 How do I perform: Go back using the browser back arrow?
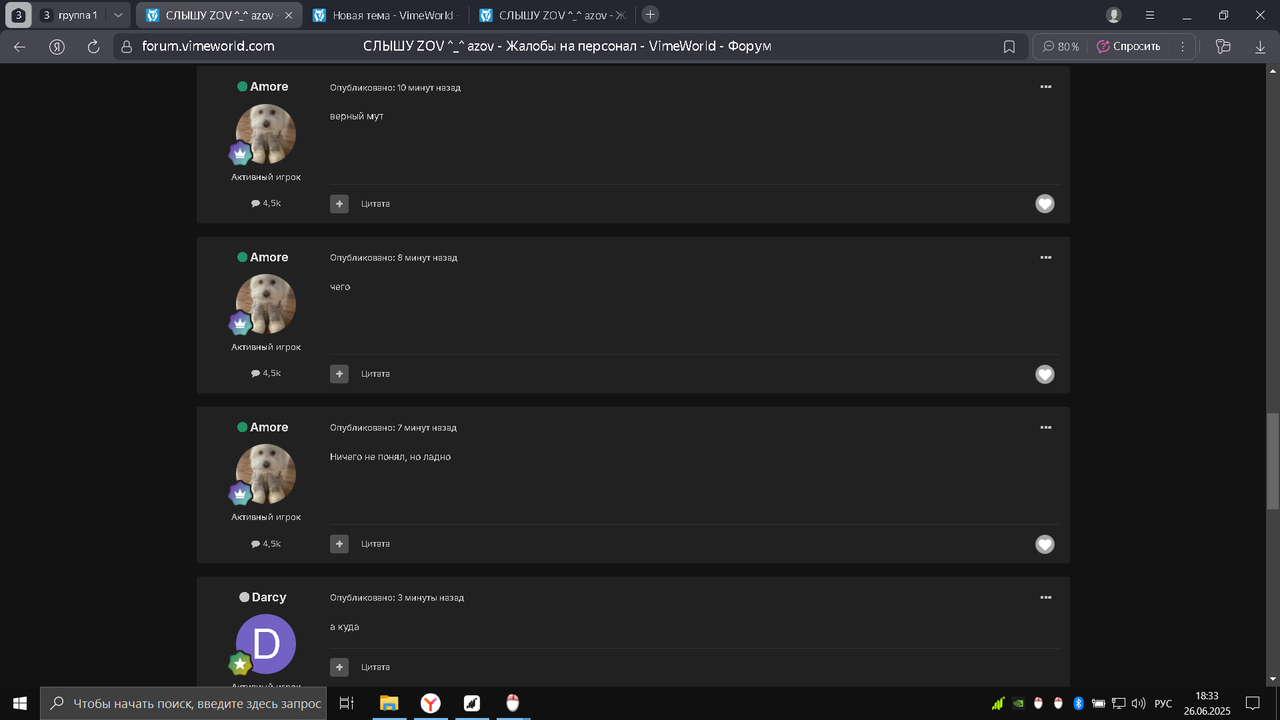[20, 46]
